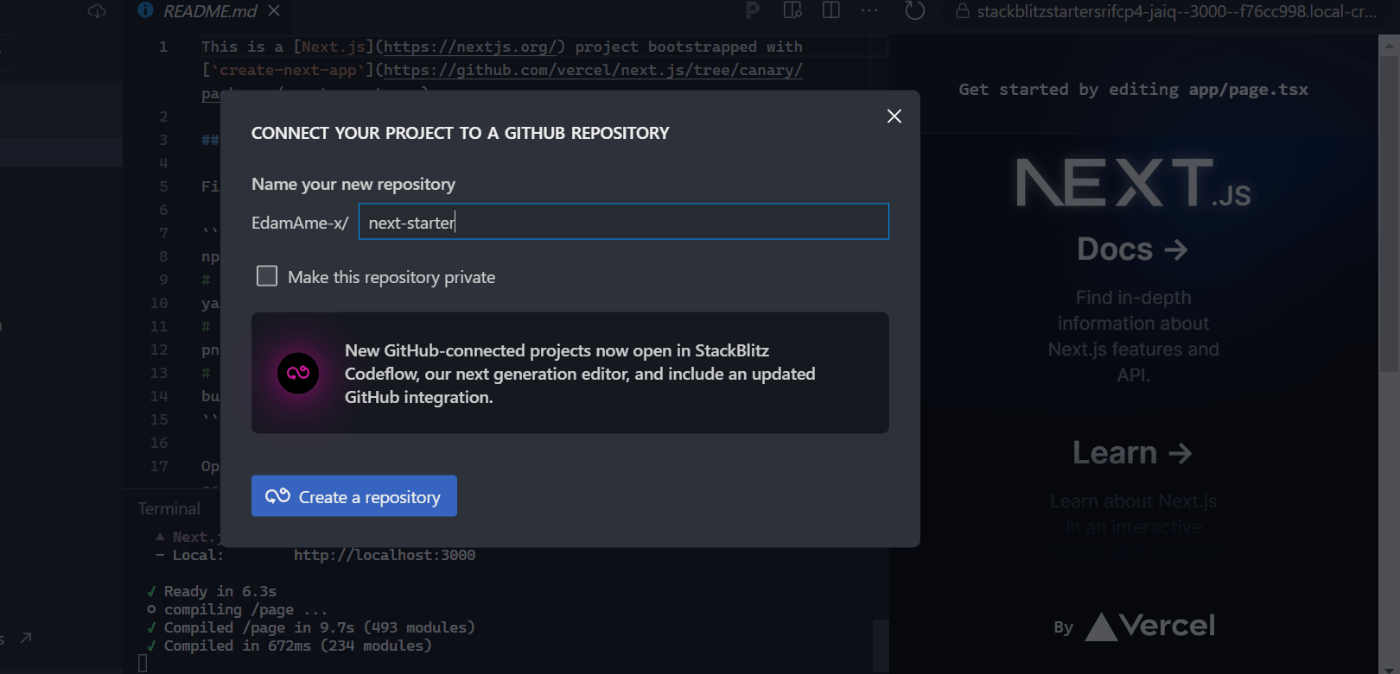1400x674 pixels.
Task: Click "Compiled /page in 9.7s" terminal line
Action: [x=311, y=627]
